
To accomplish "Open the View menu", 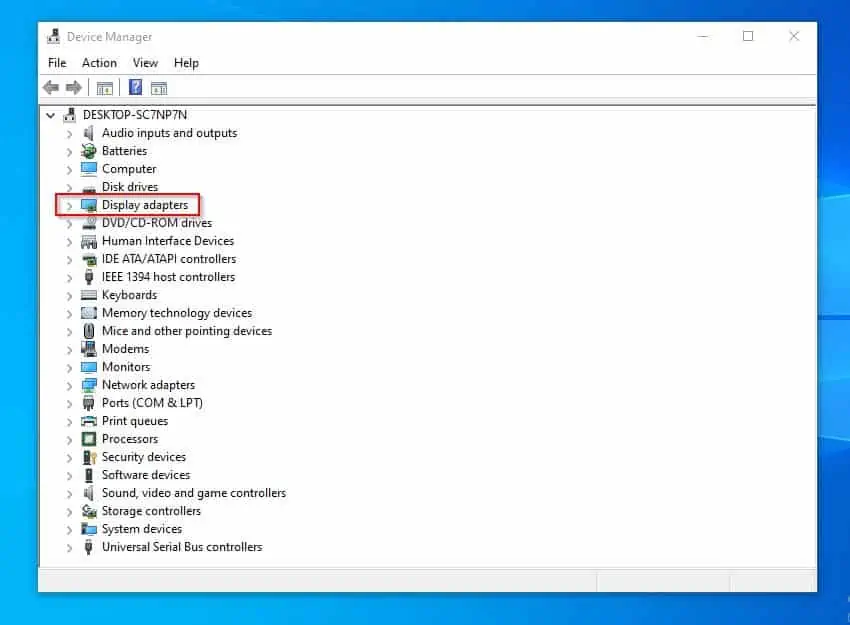I will 145,63.
